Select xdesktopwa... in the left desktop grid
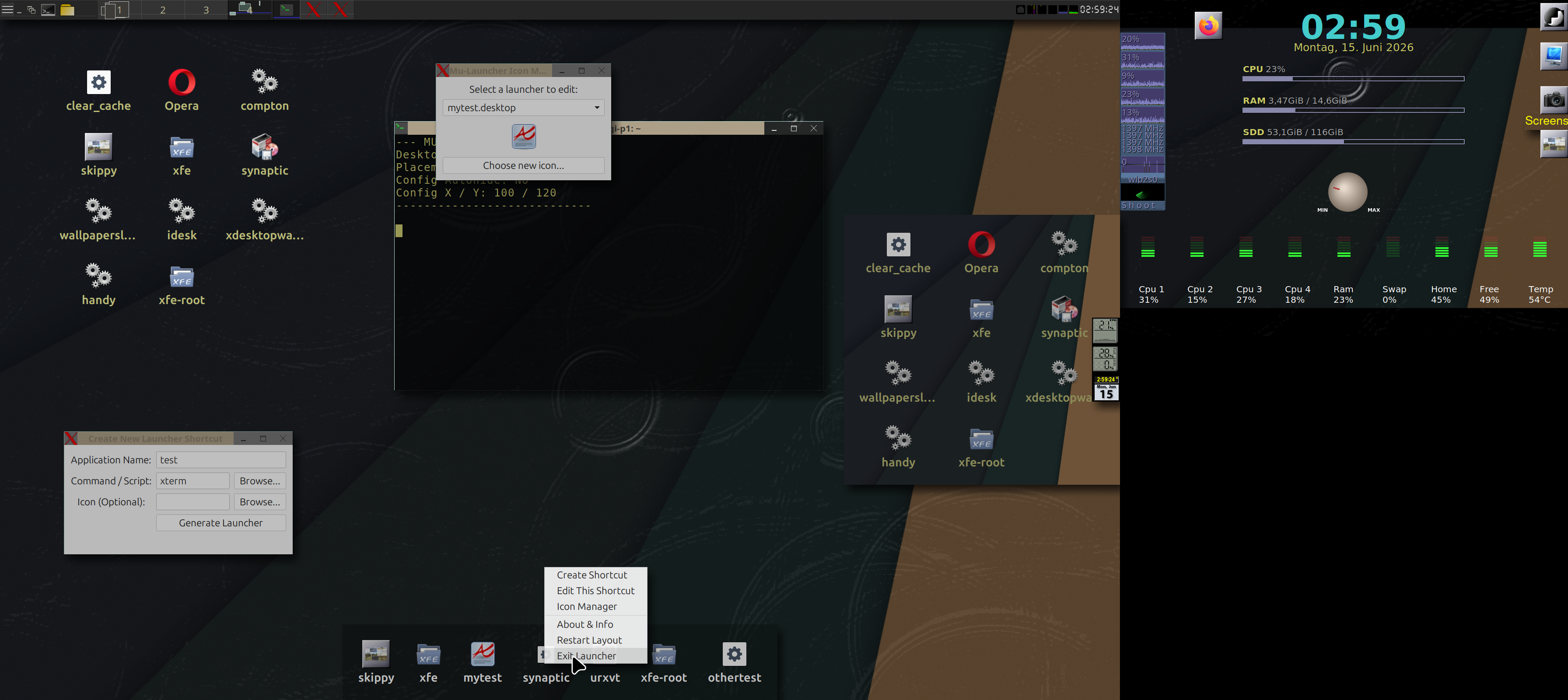Viewport: 1568px width, 700px height. (x=264, y=211)
